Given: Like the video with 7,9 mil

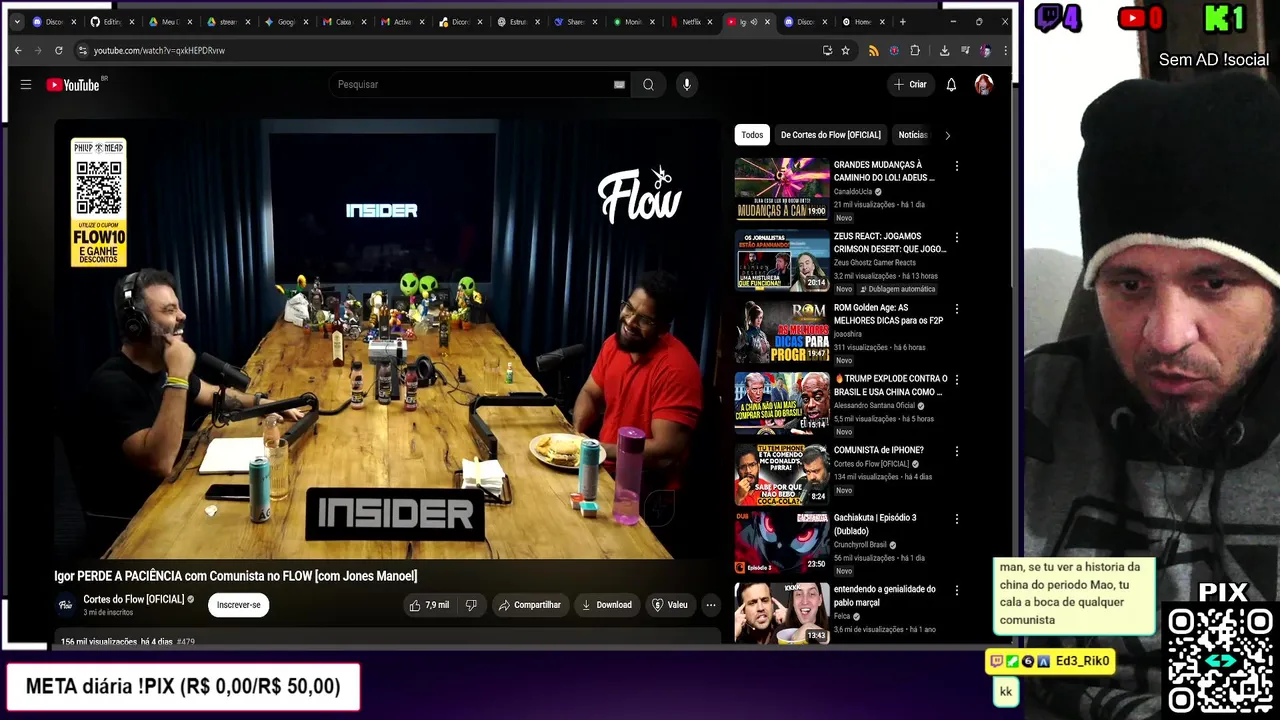Looking at the screenshot, I should [429, 605].
